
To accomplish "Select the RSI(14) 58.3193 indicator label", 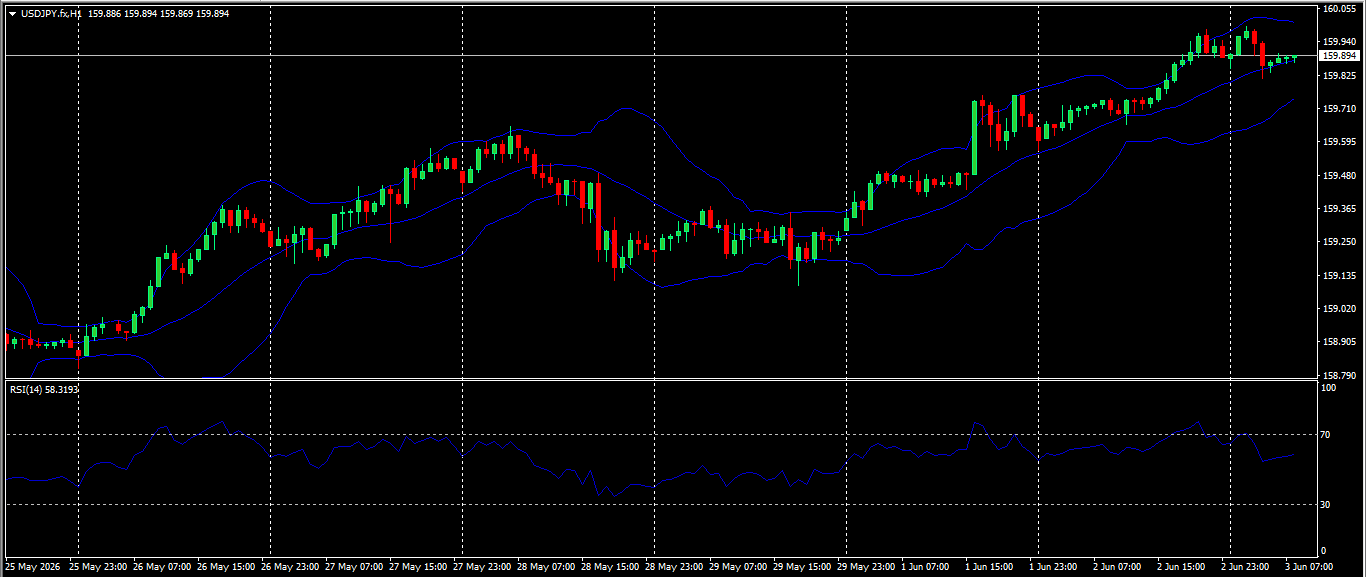I will 44,389.
